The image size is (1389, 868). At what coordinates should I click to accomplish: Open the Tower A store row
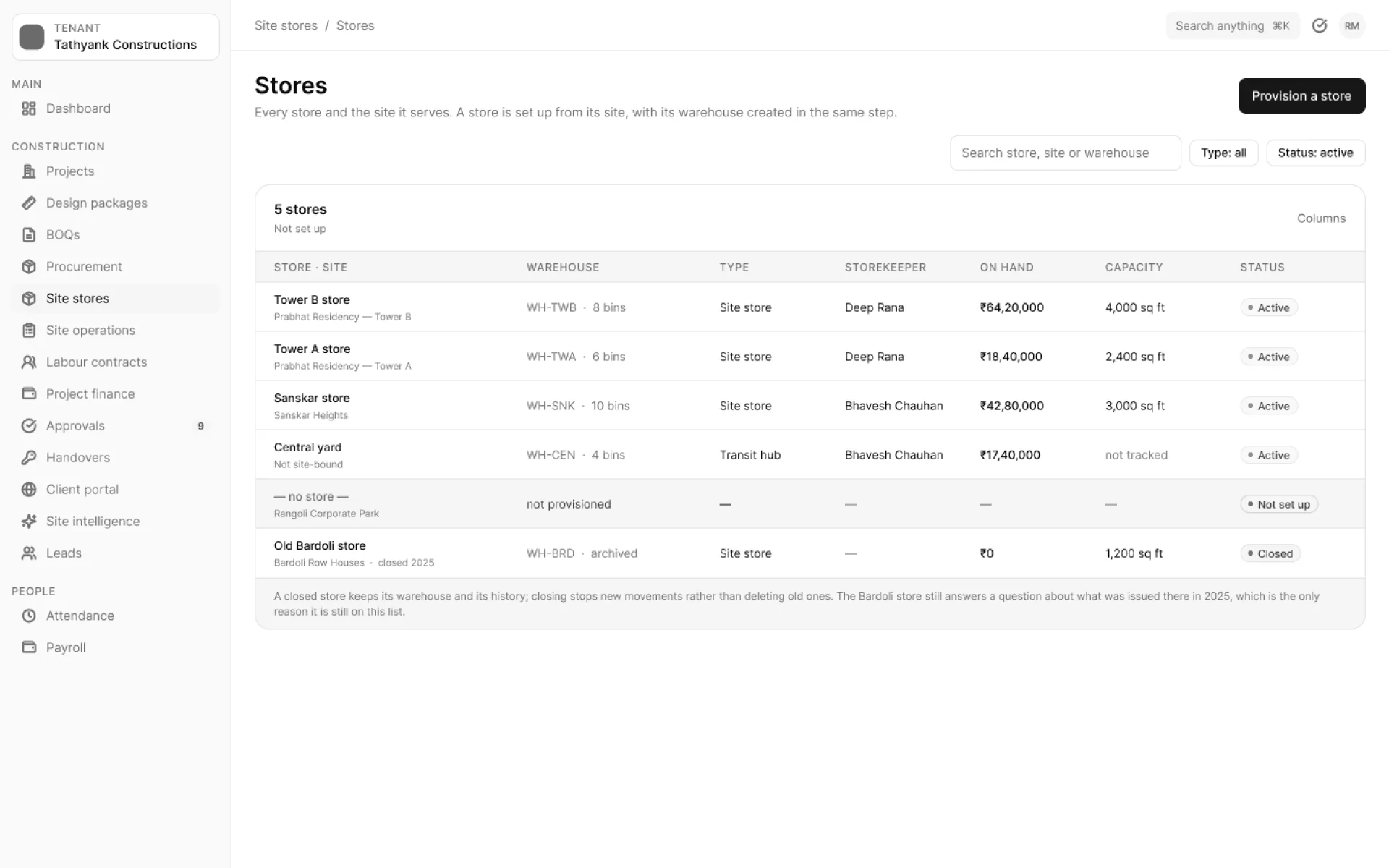(810, 357)
